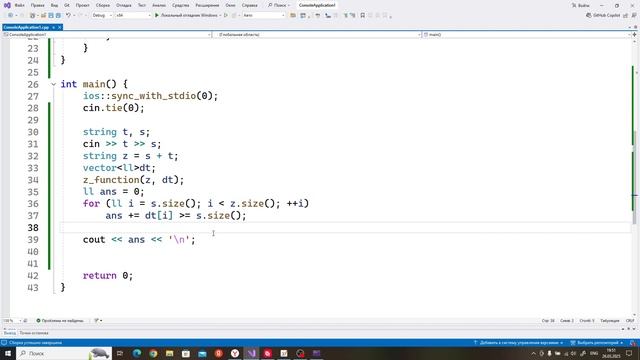Viewport: 640px width, 360px height.
Task: Click the editor split-window handle
Action: (635, 35)
